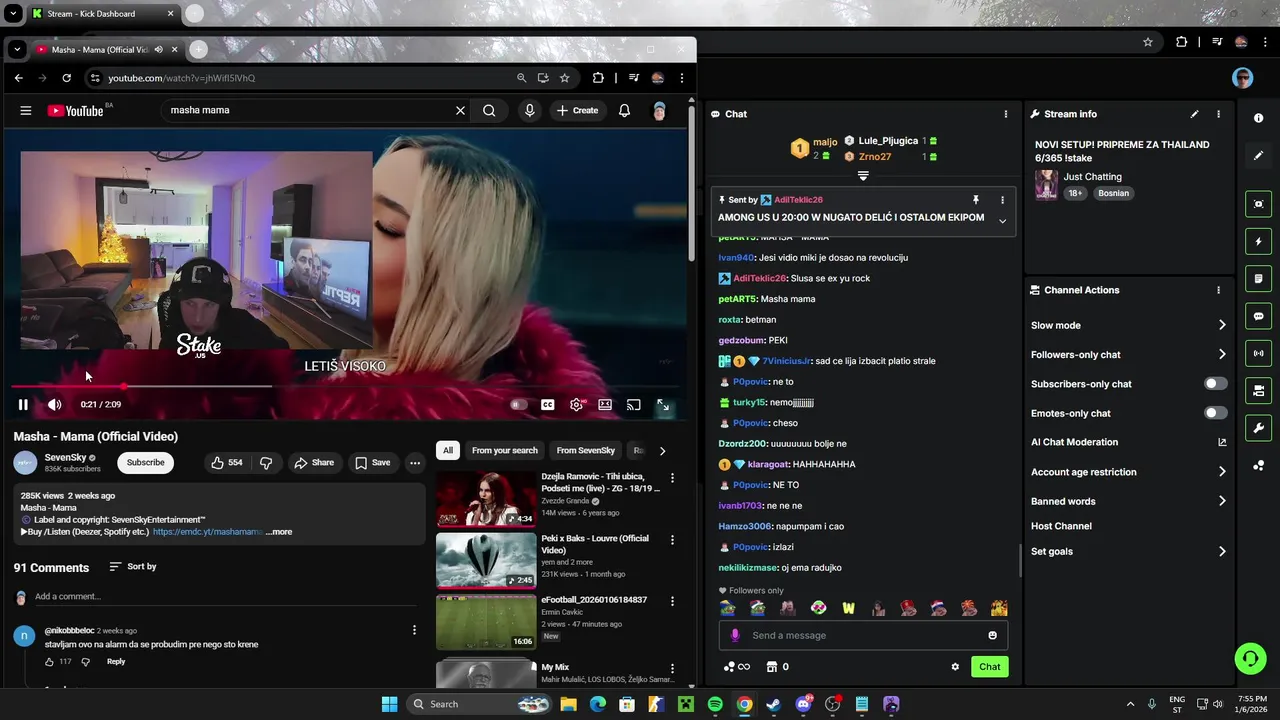The width and height of the screenshot is (1280, 720).
Task: Click the Windows Start button
Action: (389, 705)
